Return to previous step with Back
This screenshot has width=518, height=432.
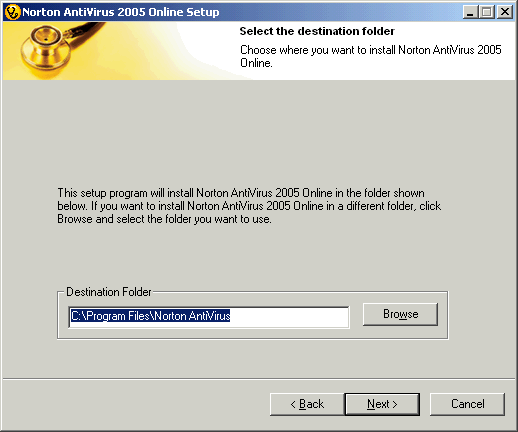307,404
